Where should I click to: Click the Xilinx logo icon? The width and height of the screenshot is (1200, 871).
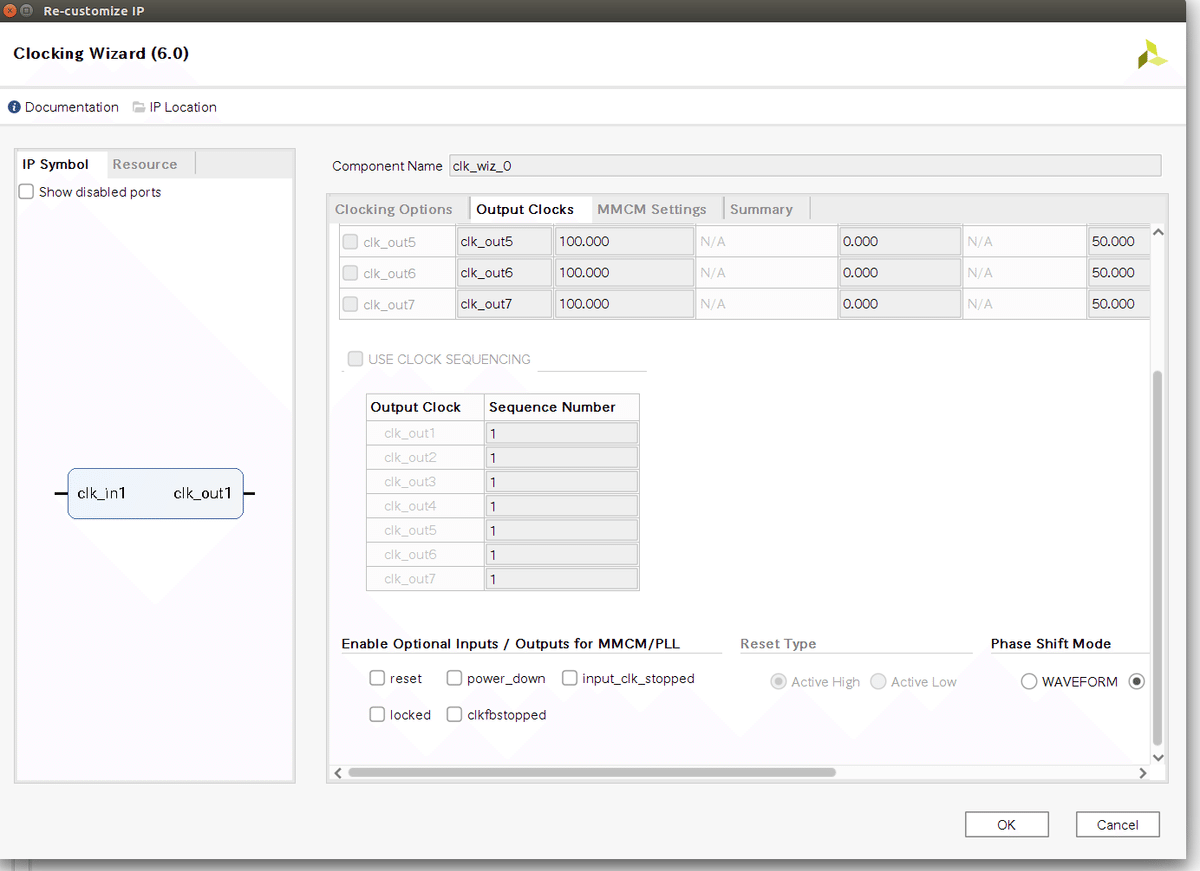pos(1152,55)
